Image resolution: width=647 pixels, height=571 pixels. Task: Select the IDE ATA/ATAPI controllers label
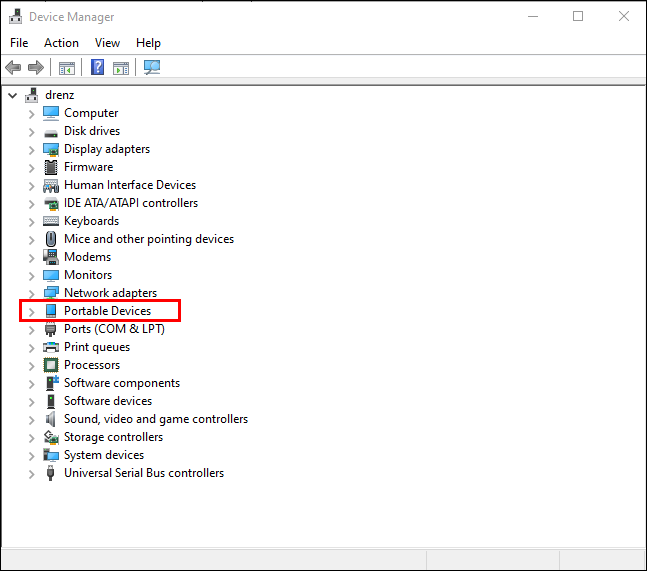point(131,203)
